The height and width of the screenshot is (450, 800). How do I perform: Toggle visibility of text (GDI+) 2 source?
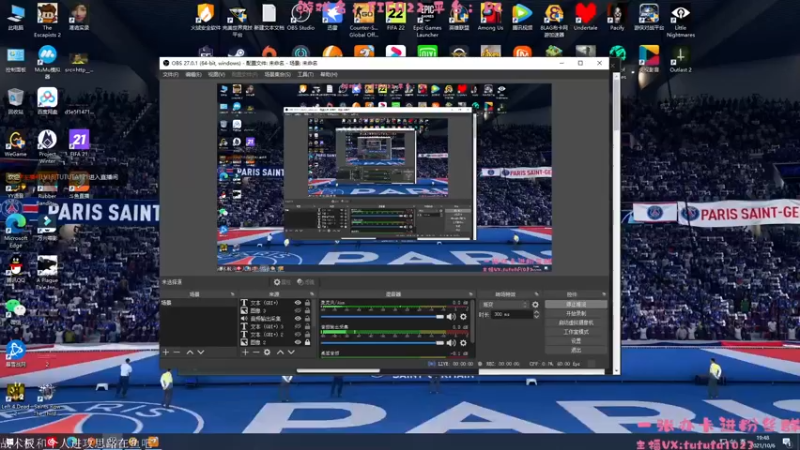pyautogui.click(x=297, y=334)
